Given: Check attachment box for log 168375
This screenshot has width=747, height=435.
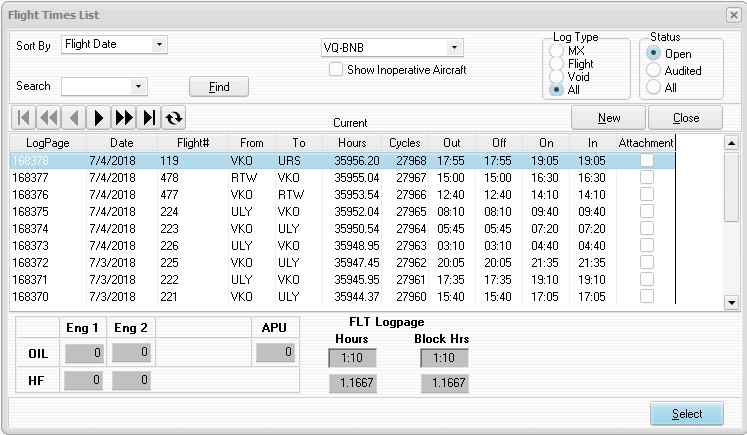Looking at the screenshot, I should coord(646,211).
